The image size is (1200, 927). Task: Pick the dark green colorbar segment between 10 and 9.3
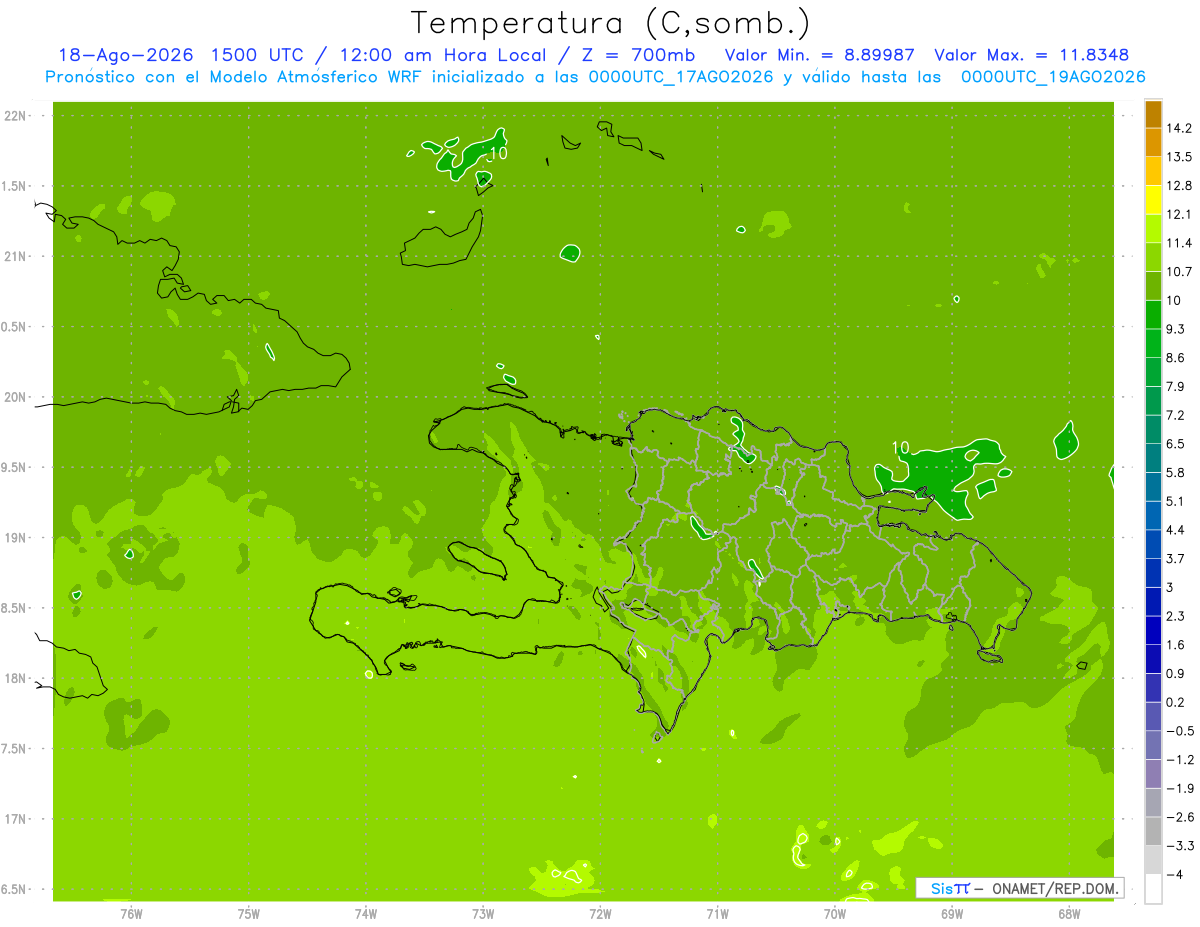[1153, 315]
